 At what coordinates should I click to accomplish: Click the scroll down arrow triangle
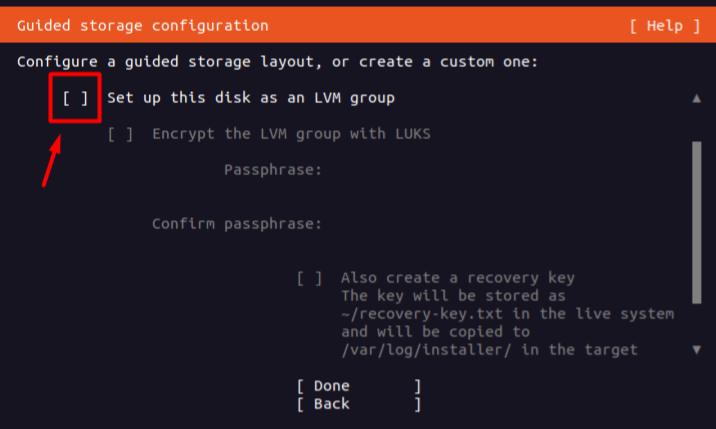[696, 349]
